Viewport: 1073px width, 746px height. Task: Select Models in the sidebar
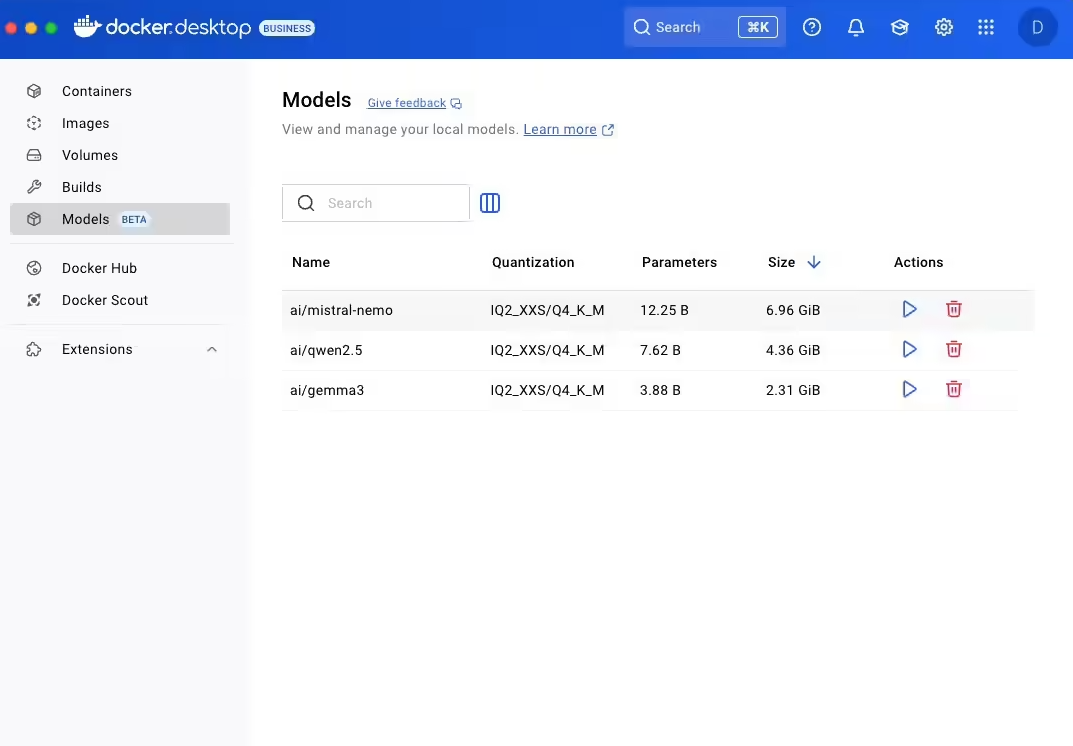click(120, 219)
